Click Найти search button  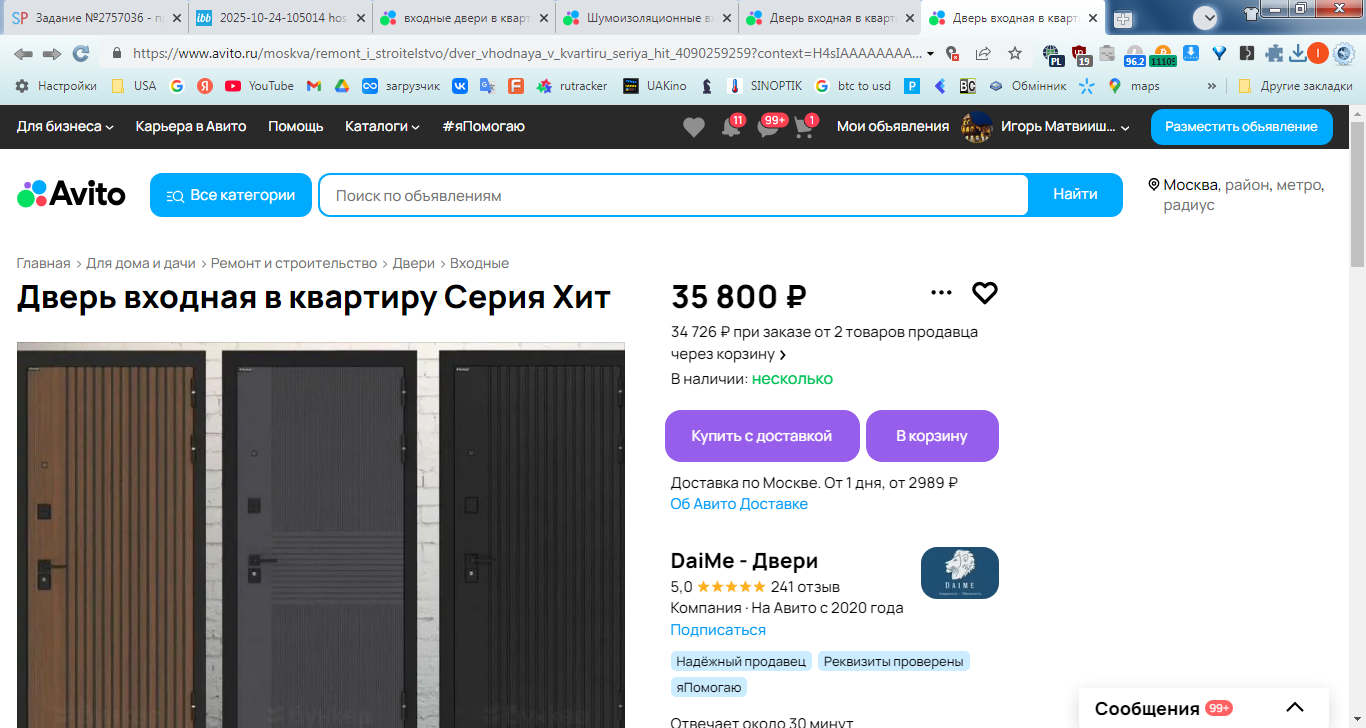point(1075,195)
